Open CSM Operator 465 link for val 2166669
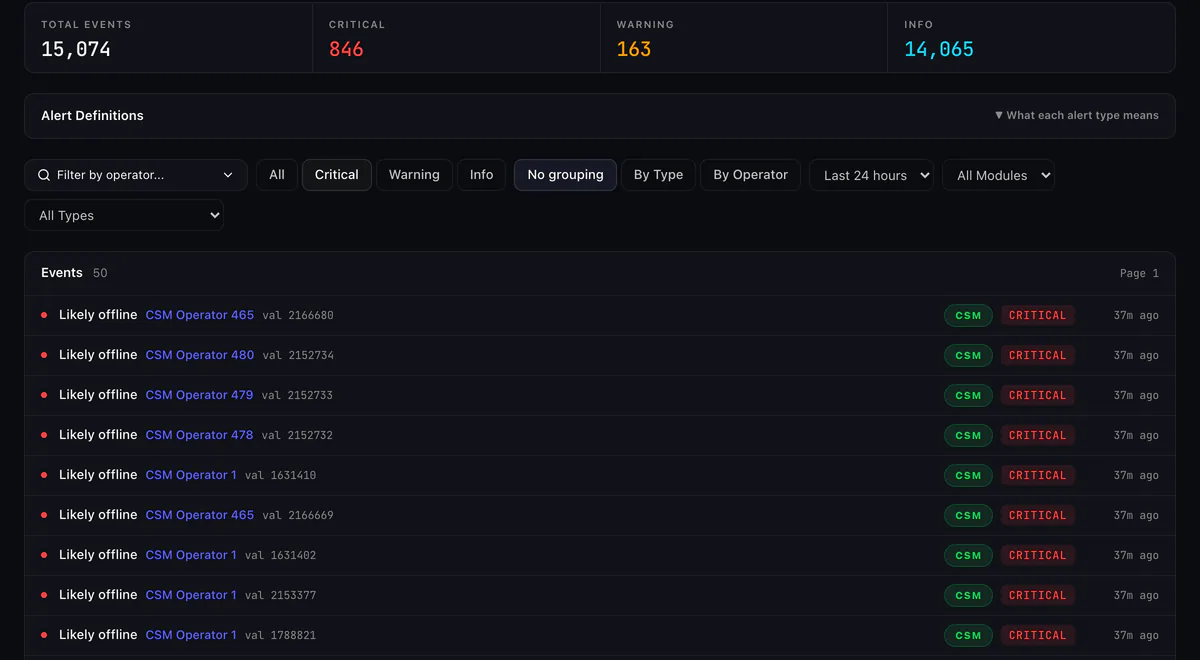Screen dimensions: 1200x660 coord(200,515)
